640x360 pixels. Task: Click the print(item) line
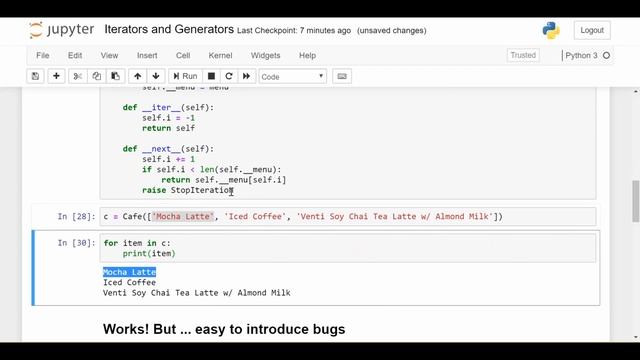tap(149, 253)
